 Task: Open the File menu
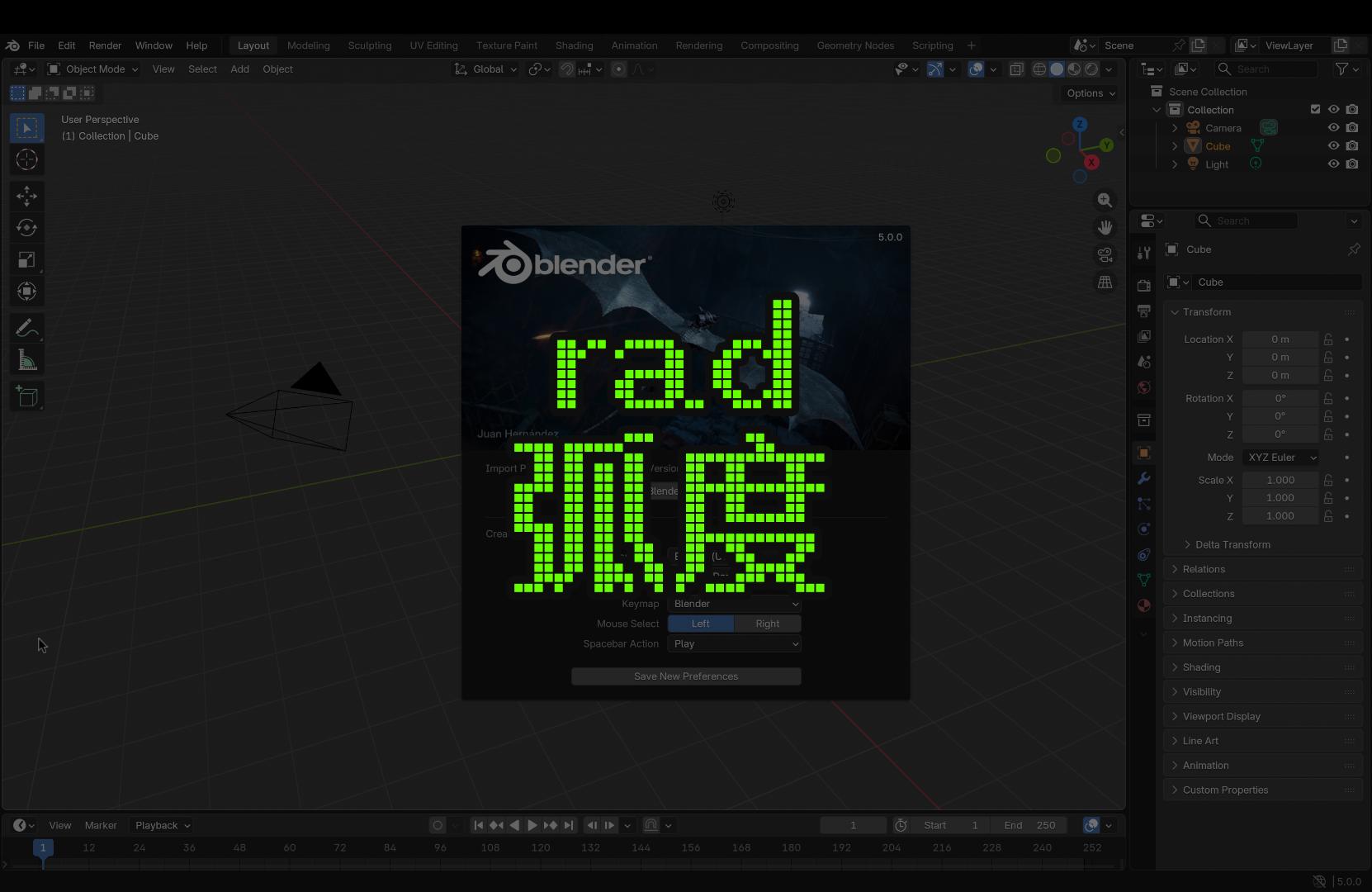point(36,45)
